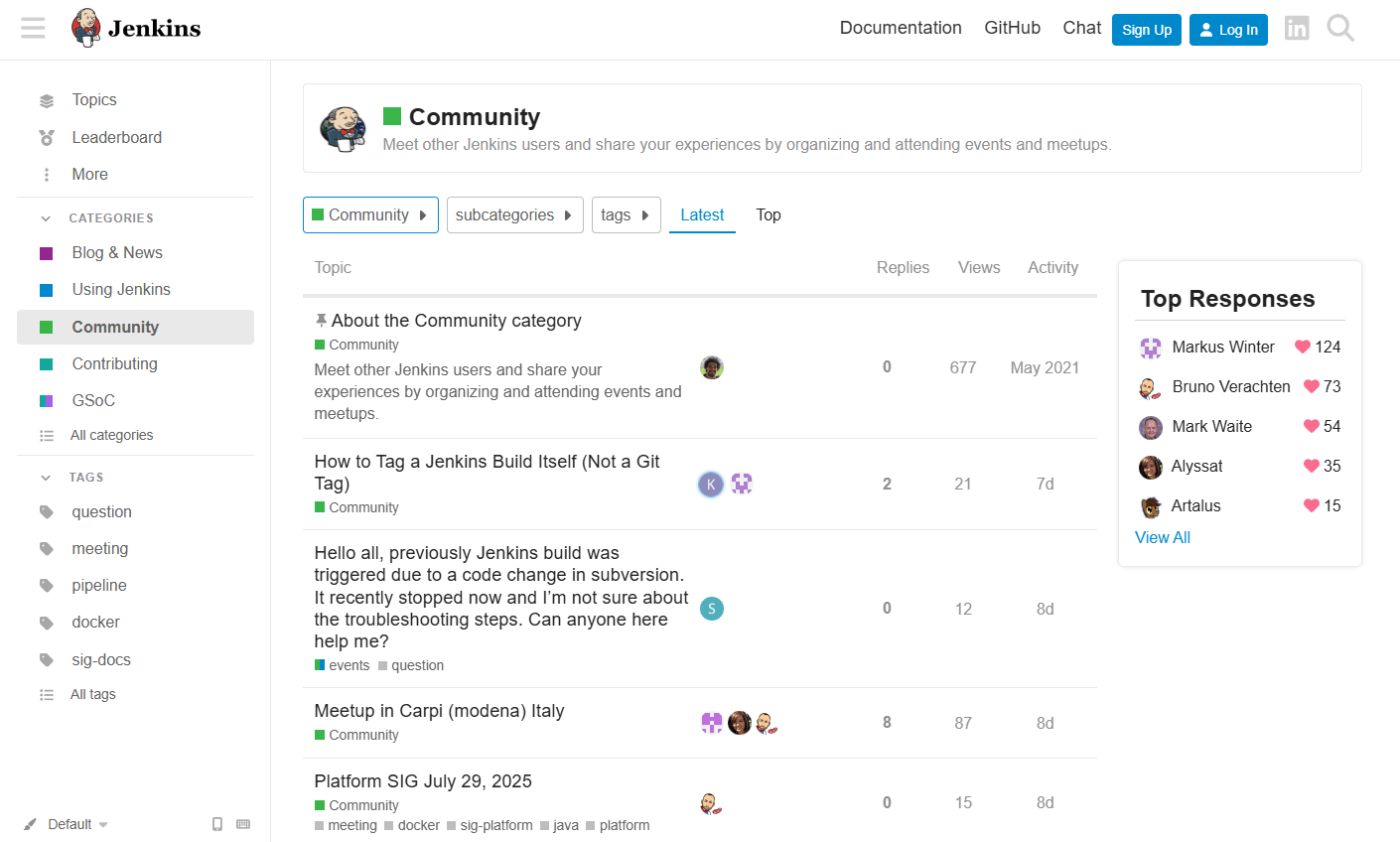1400x842 pixels.
Task: Click the Community category logo image
Action: point(343,129)
